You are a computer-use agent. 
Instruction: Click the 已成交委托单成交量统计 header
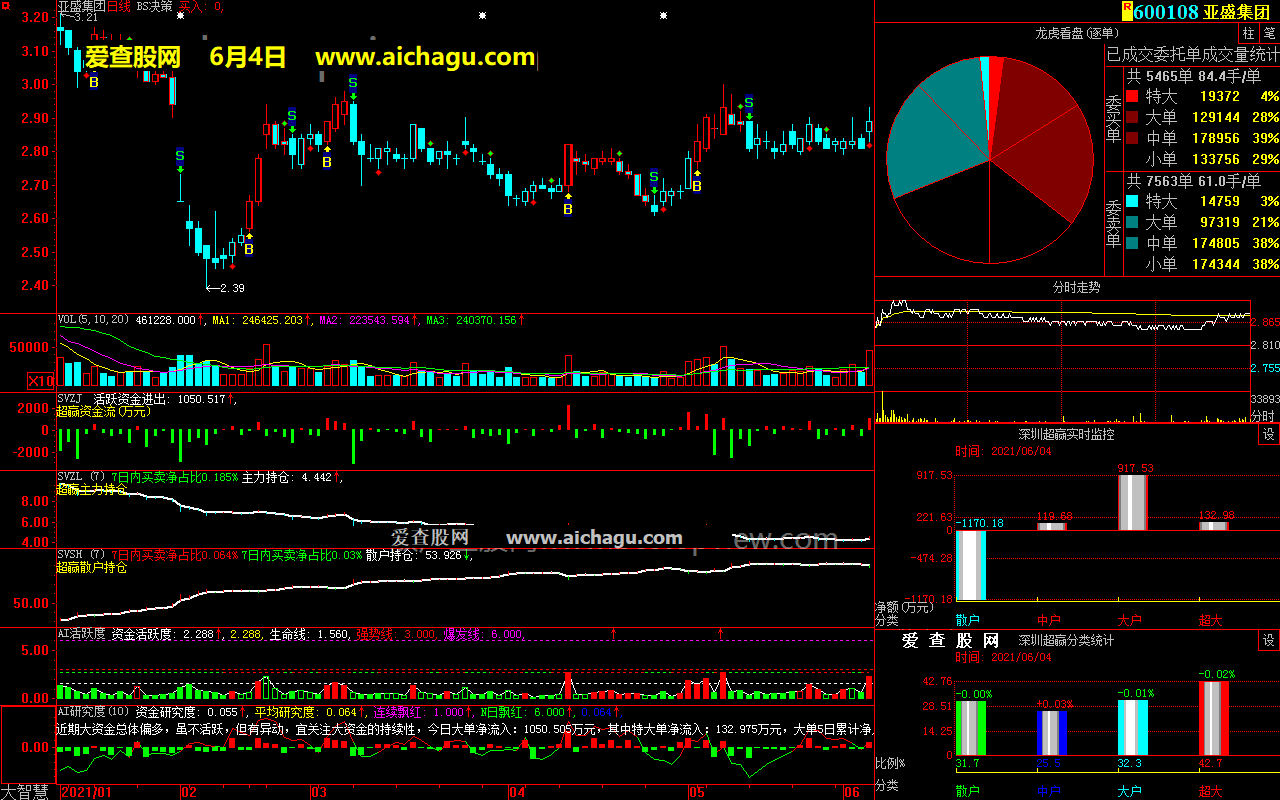coord(1192,54)
